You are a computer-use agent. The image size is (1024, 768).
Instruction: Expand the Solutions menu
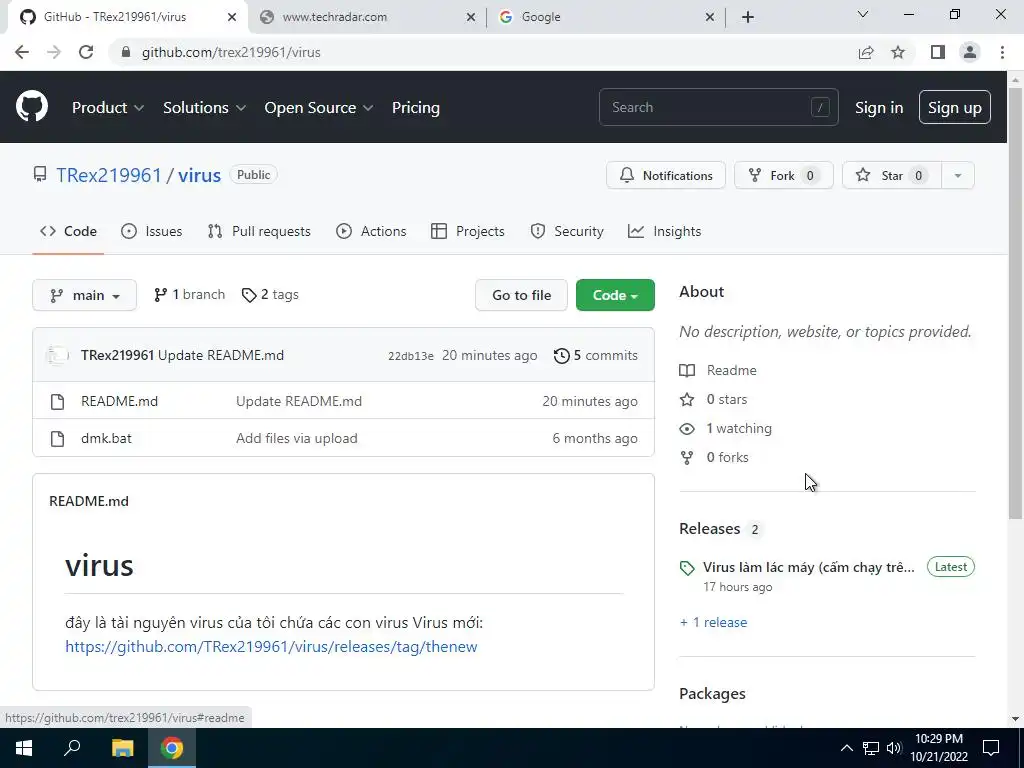(204, 108)
